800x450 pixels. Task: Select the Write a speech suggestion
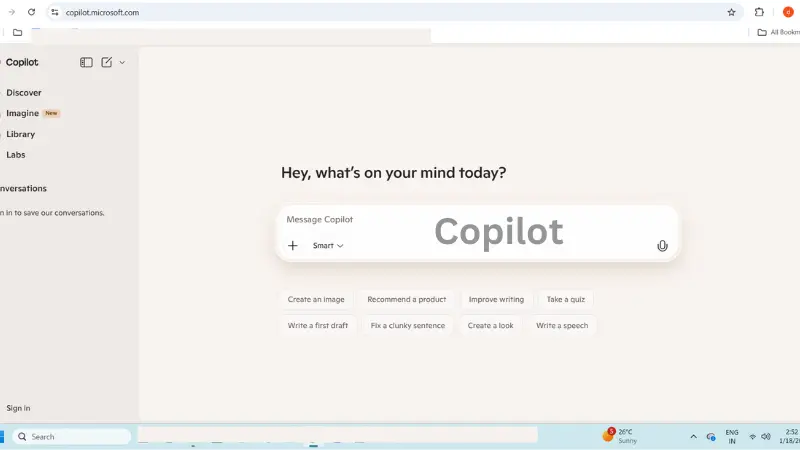(x=562, y=326)
